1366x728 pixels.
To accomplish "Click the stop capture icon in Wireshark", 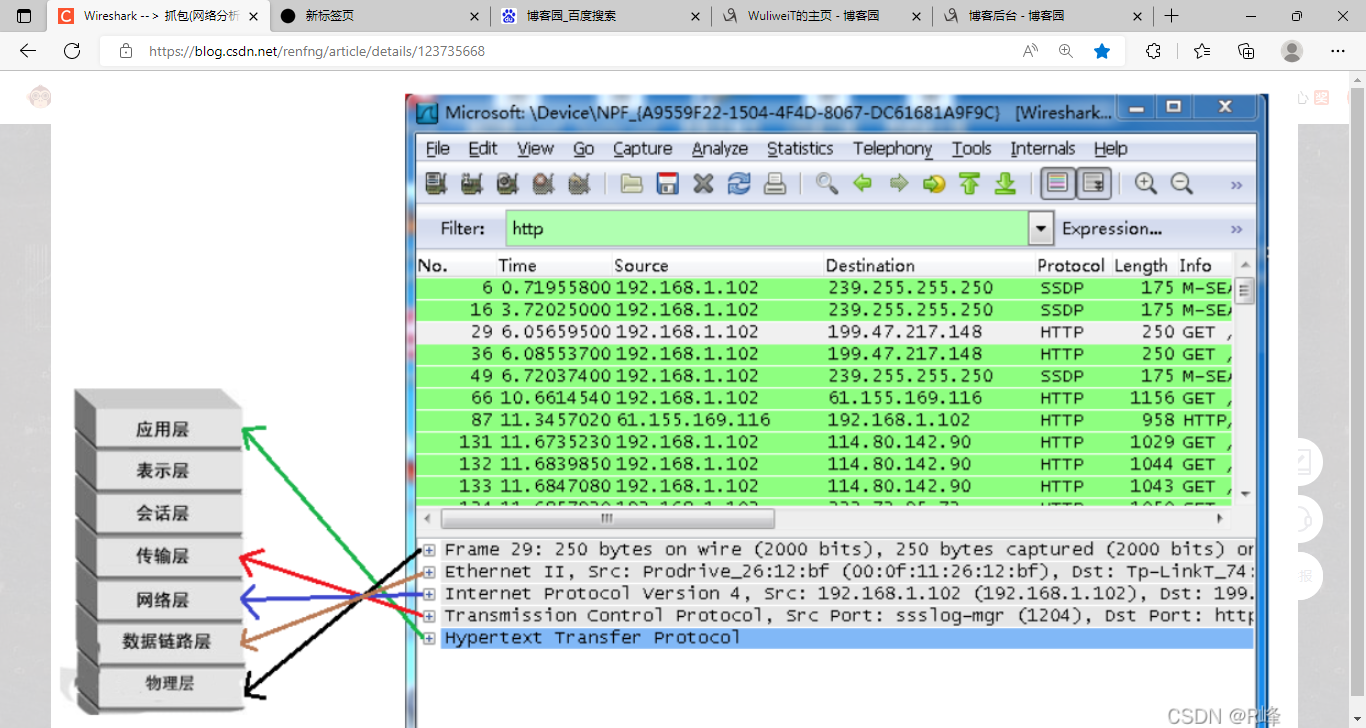I will [543, 184].
